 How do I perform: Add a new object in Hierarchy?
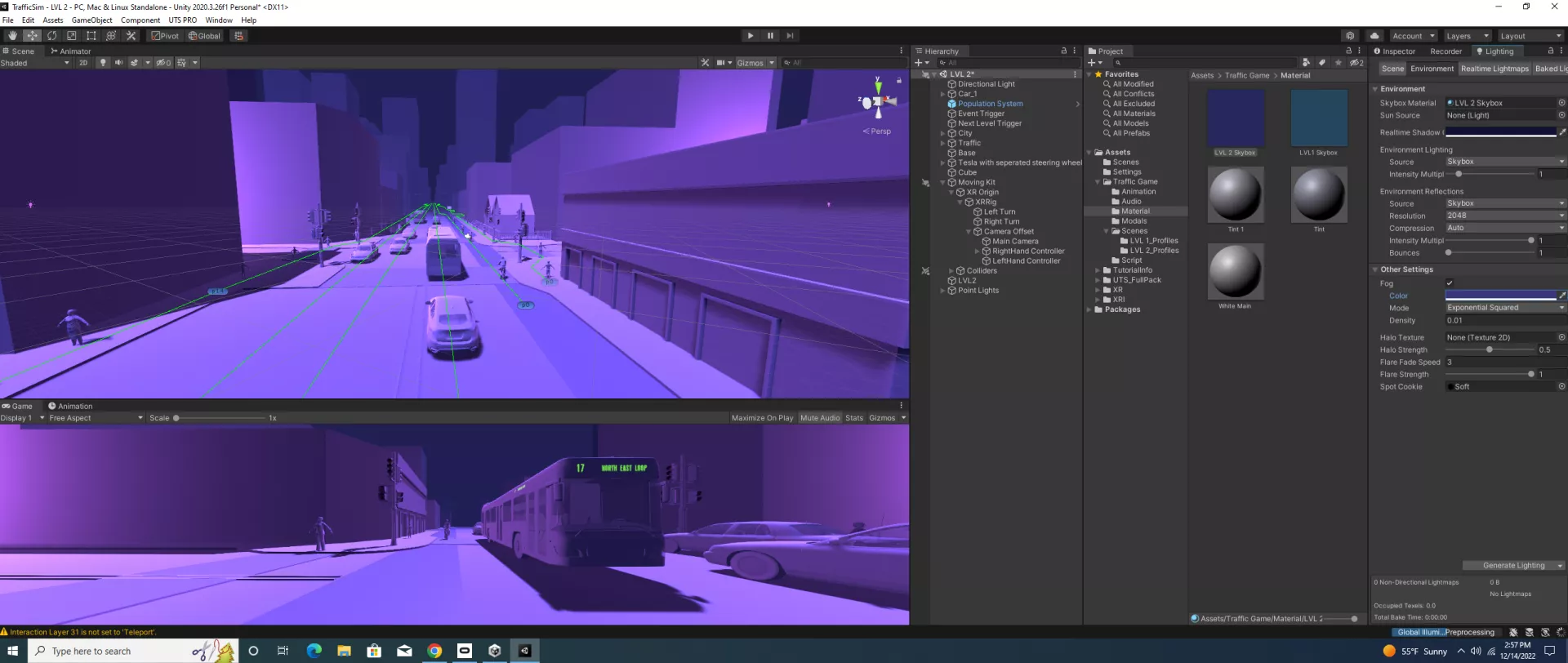coord(921,63)
